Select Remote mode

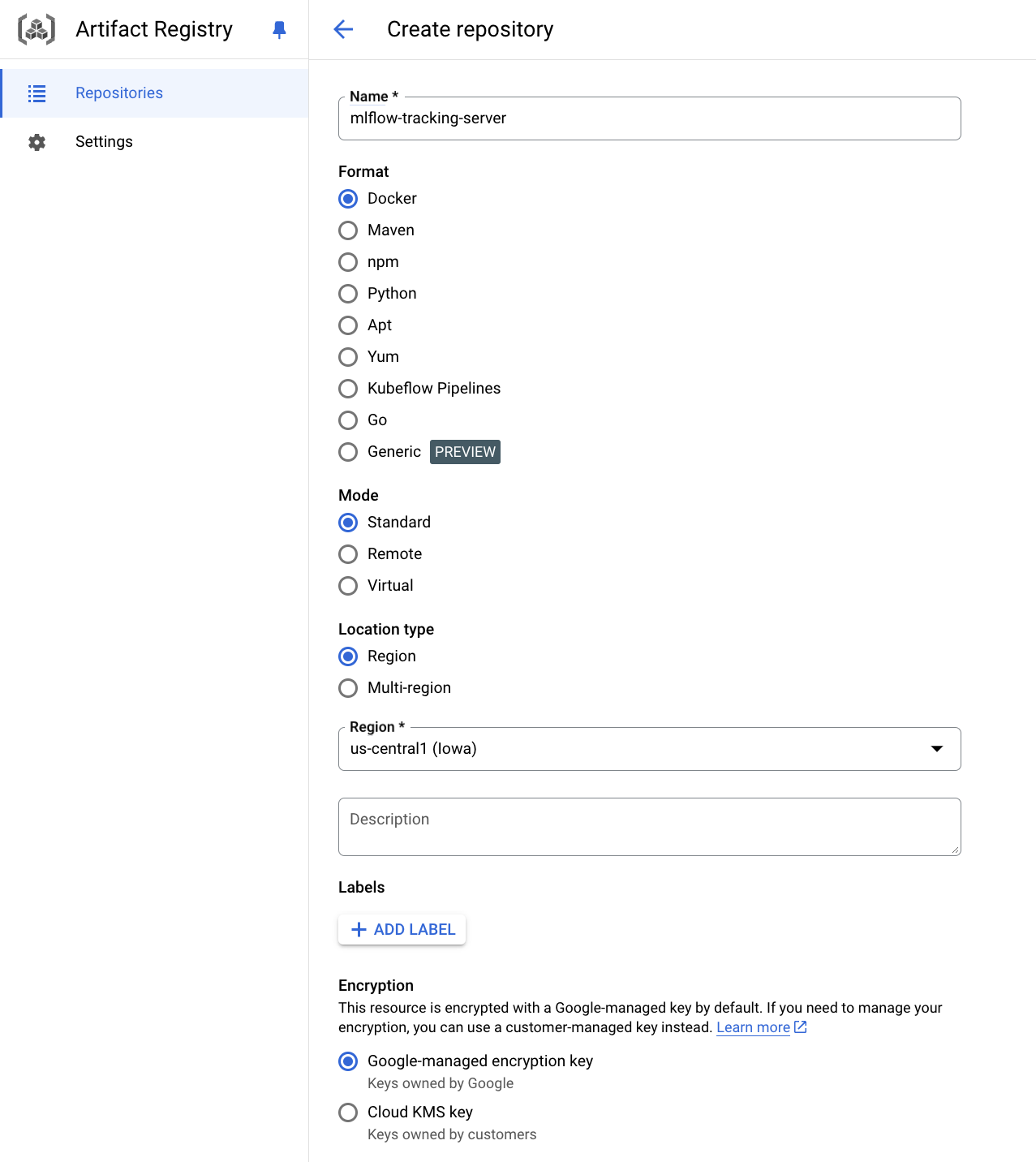pyautogui.click(x=348, y=554)
